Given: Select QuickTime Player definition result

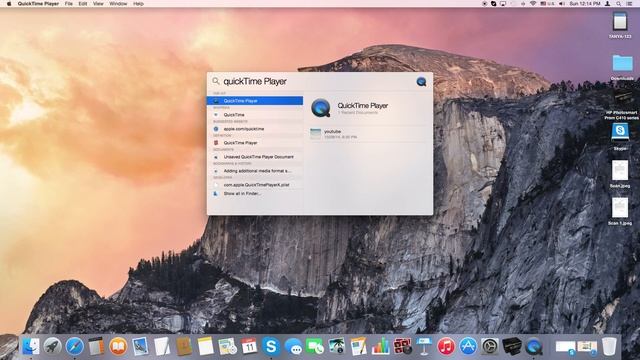Looking at the screenshot, I should pos(255,143).
